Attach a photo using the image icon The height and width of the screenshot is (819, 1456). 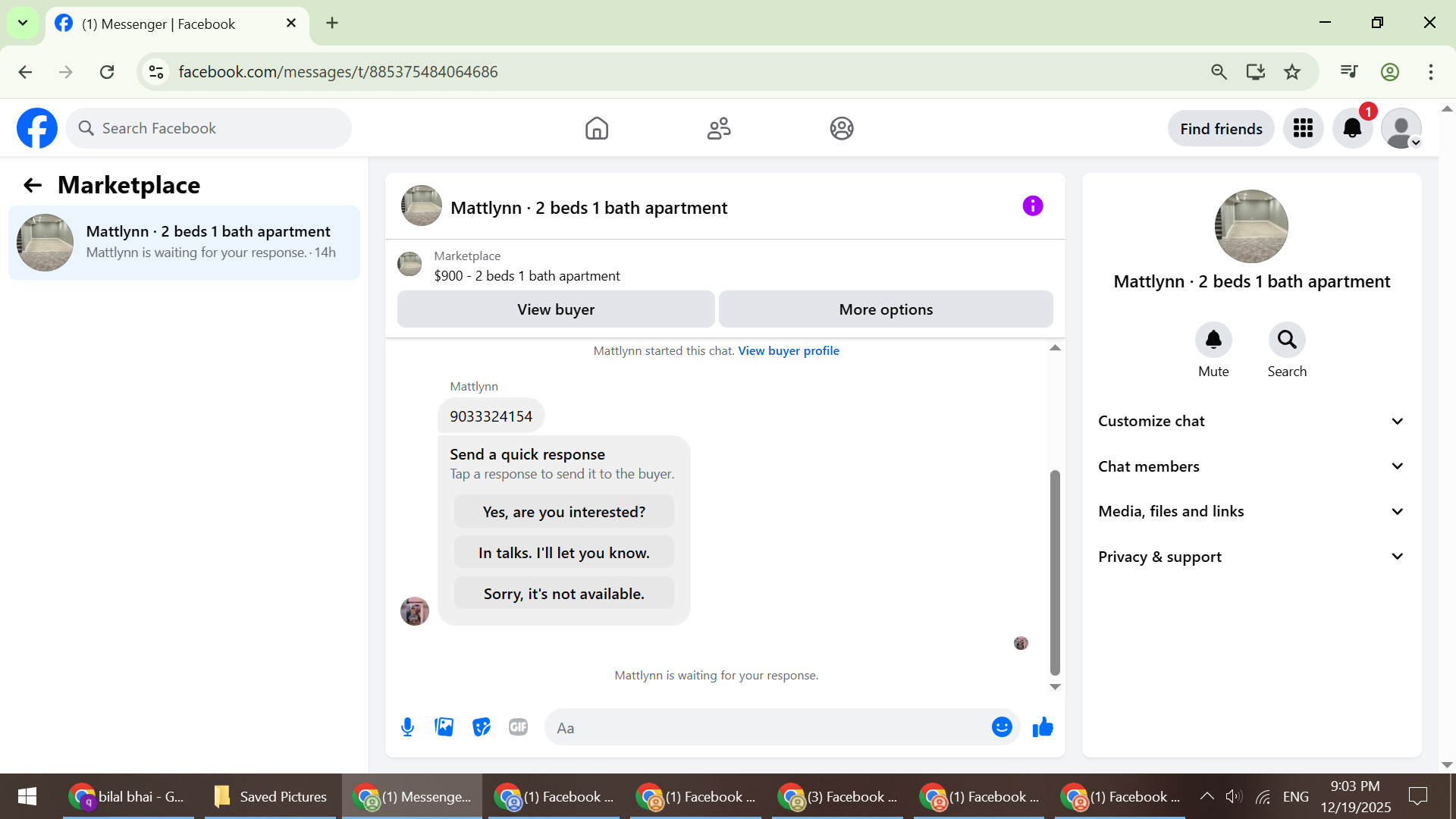(x=444, y=727)
